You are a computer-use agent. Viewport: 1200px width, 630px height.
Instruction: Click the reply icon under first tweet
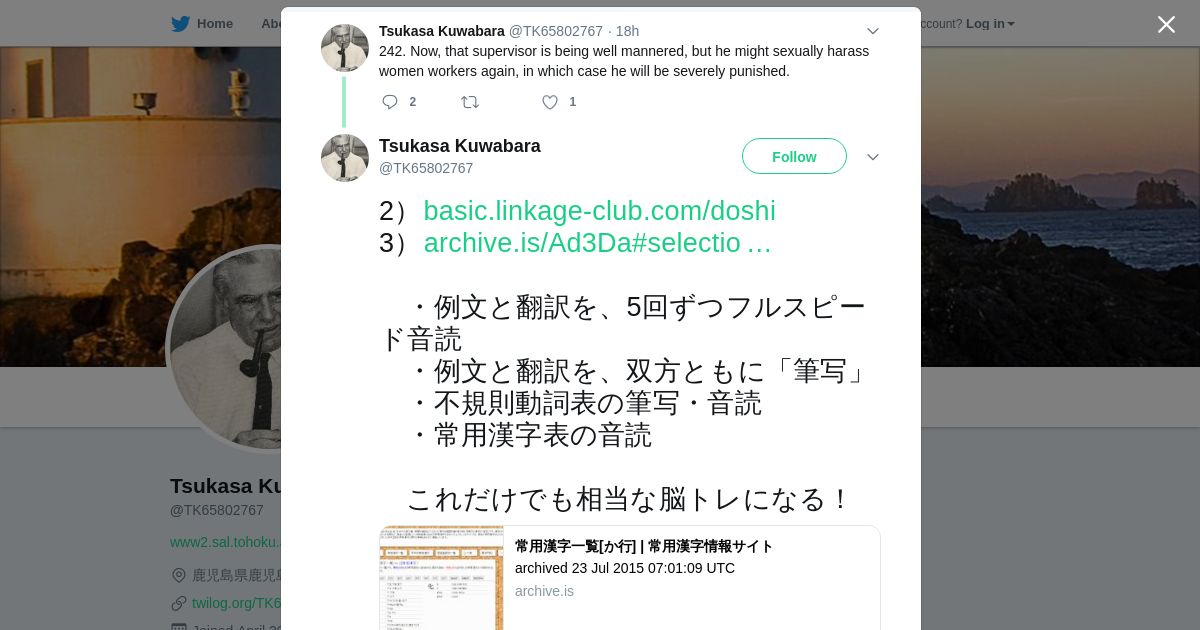[390, 102]
